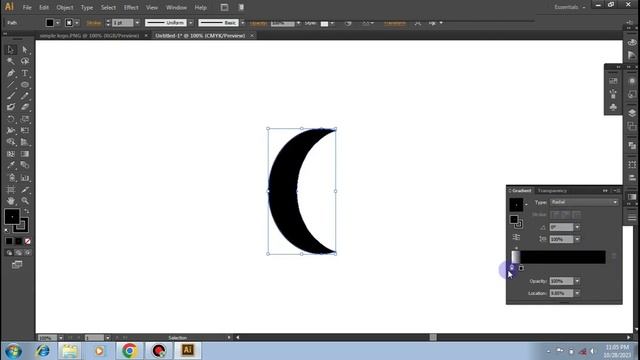The image size is (640, 360).
Task: Choose the Blend tool
Action: pos(25,165)
